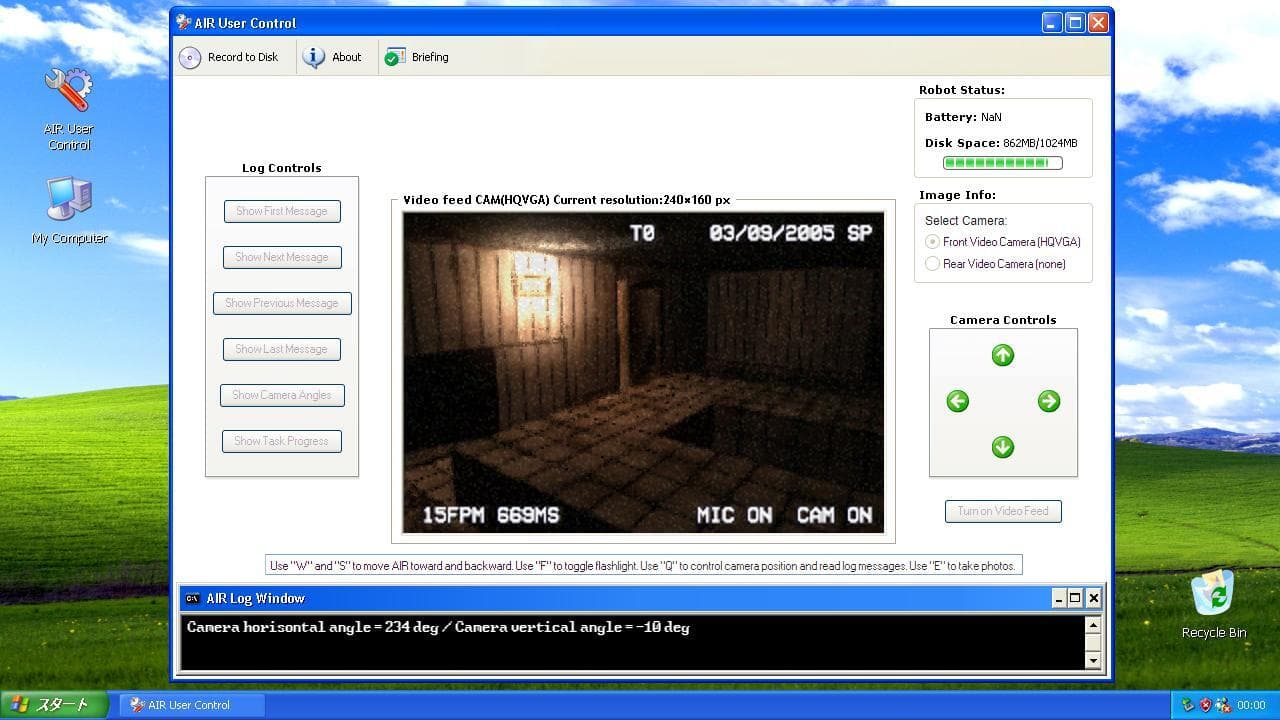This screenshot has height=720, width=1280.
Task: Click the log window scroll up arrow
Action: coord(1093,625)
